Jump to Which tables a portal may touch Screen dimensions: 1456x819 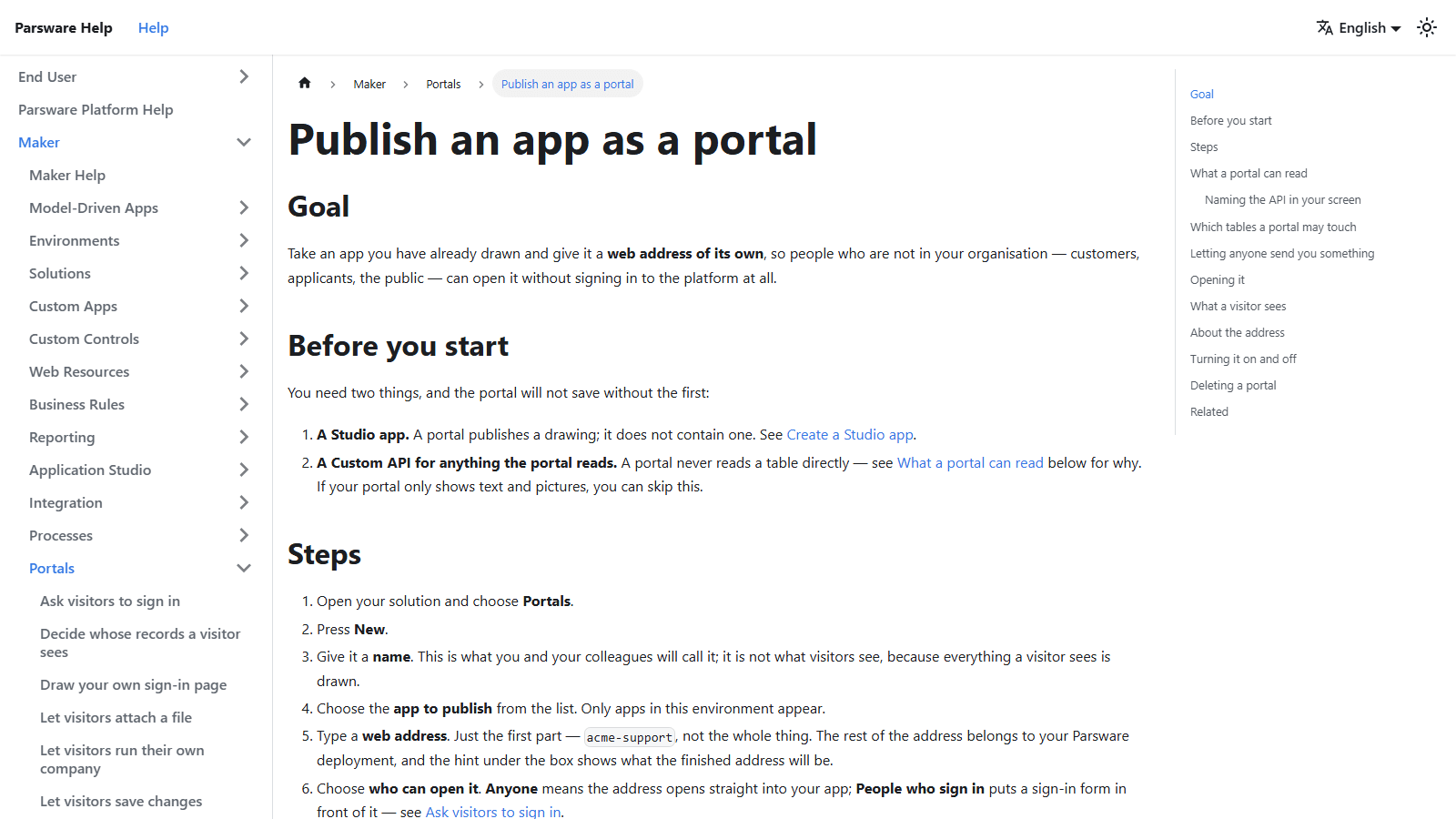tap(1273, 227)
